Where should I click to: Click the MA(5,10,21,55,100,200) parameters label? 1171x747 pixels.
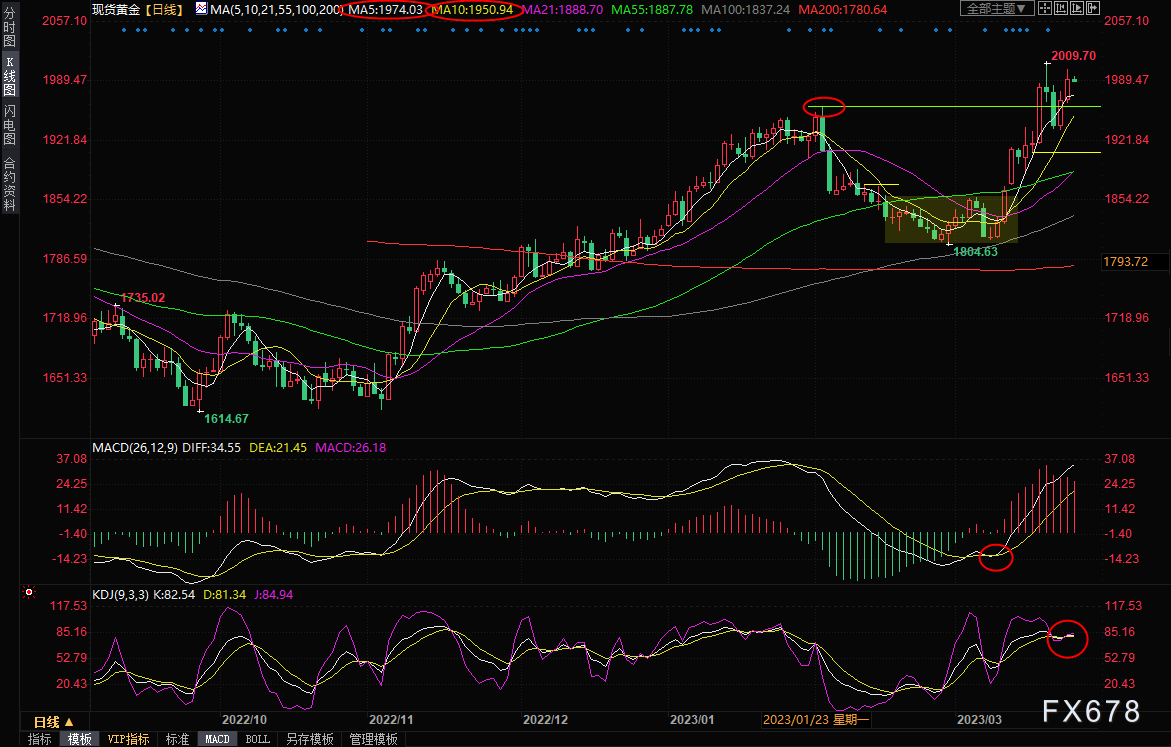pos(277,10)
